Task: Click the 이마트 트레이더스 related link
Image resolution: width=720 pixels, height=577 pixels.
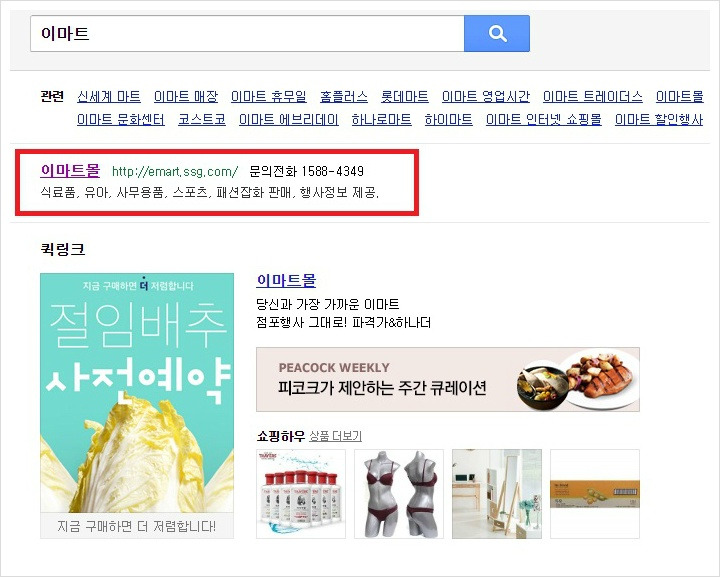Action: (592, 96)
